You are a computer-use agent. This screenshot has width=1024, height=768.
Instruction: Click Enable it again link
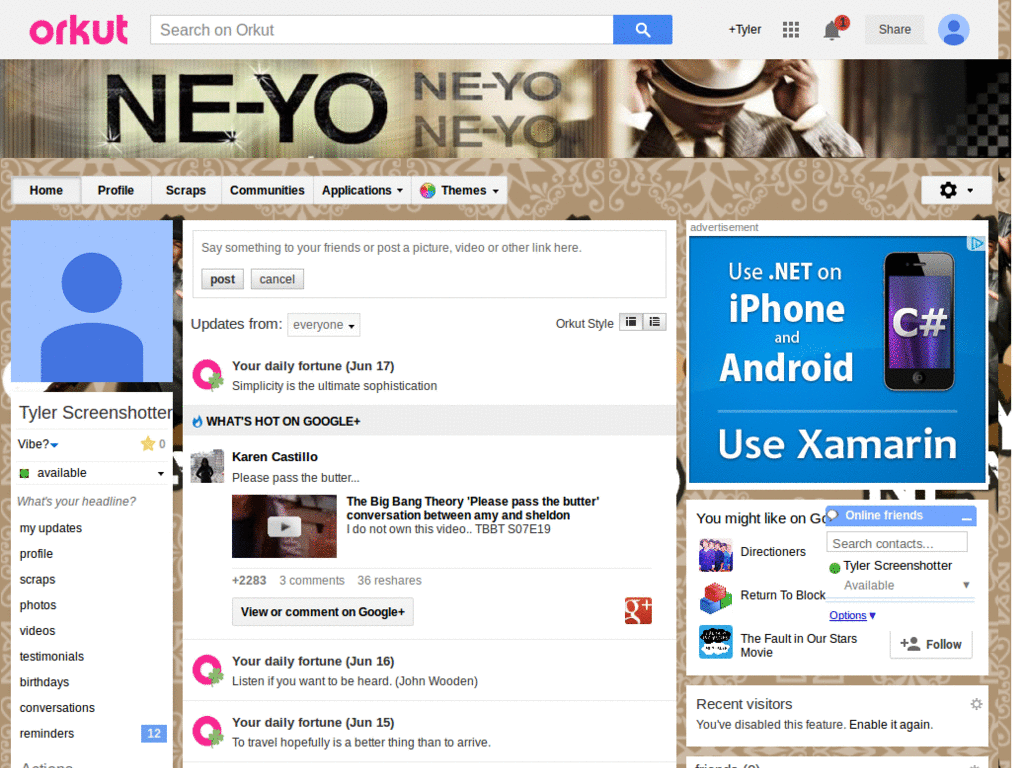[x=891, y=724]
